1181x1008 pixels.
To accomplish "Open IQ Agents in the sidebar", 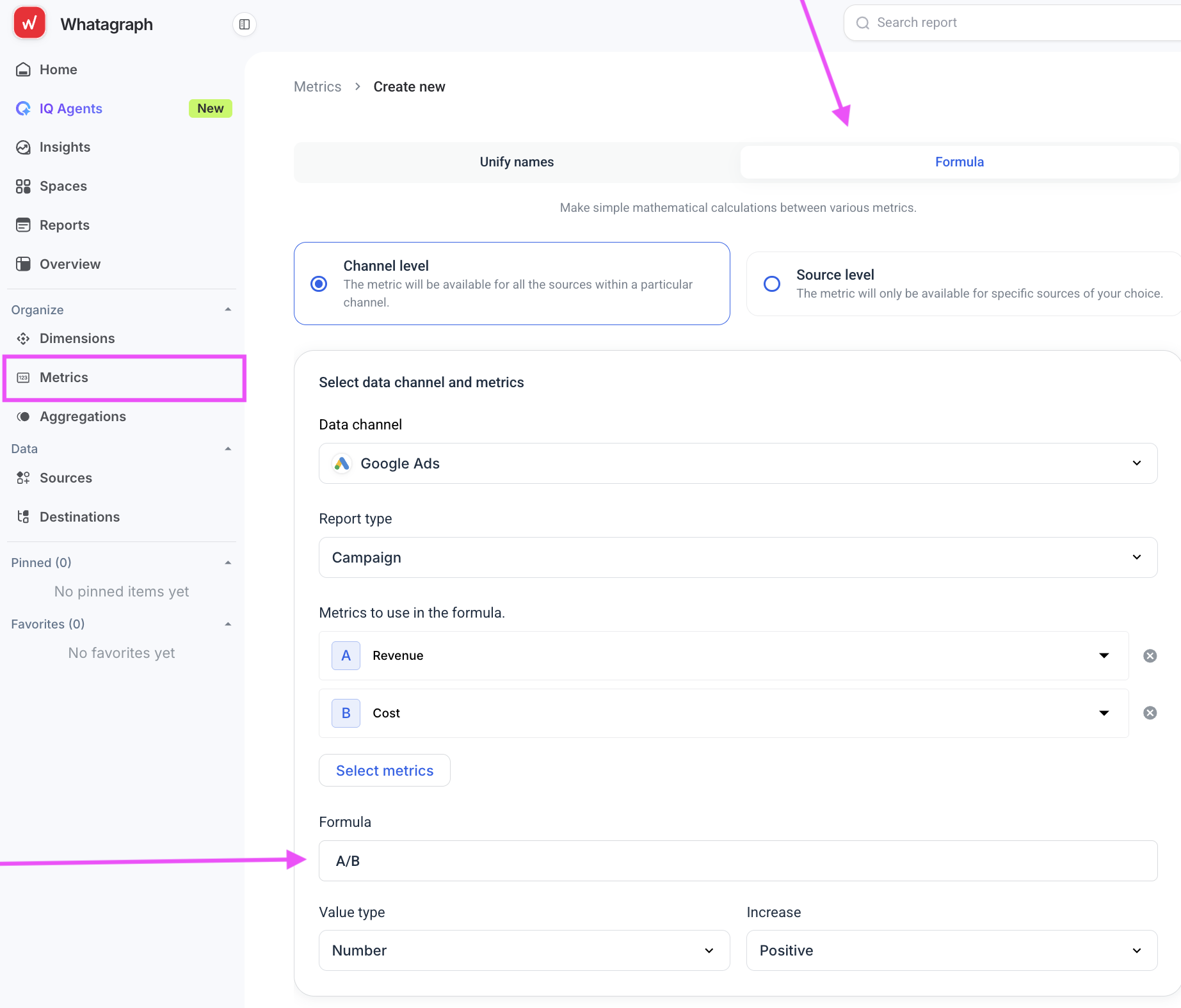I will (x=71, y=109).
